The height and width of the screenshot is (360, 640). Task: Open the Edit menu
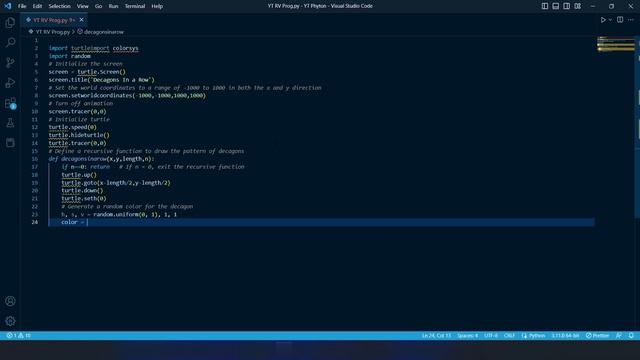(37, 6)
